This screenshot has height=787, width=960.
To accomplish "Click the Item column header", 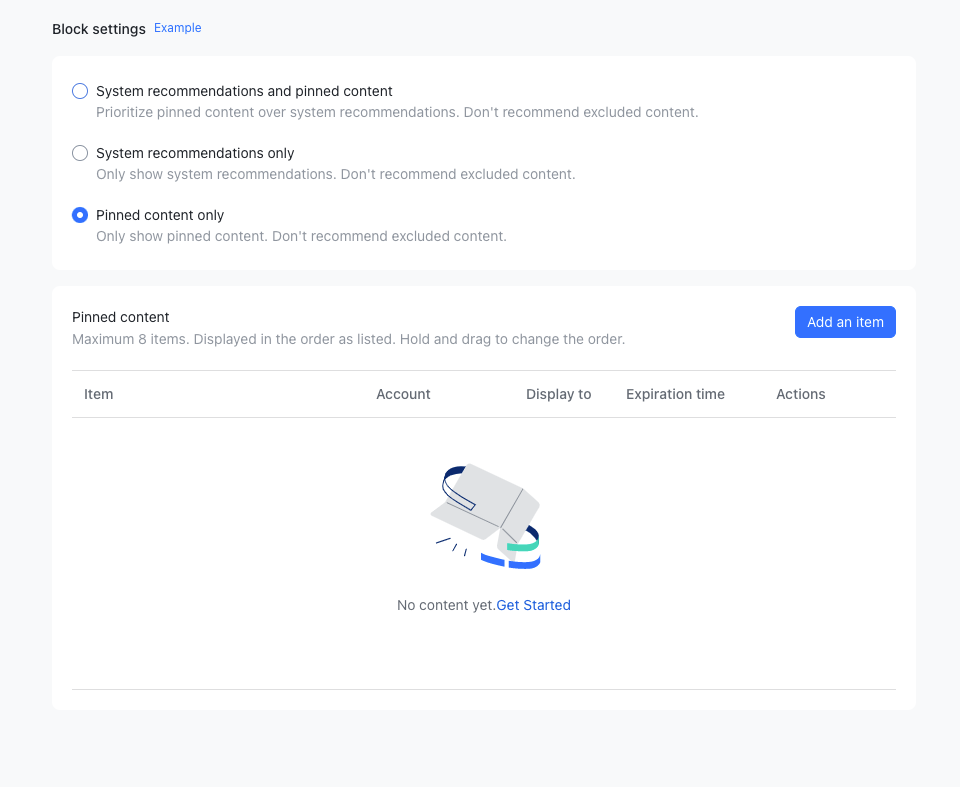I will click(99, 394).
